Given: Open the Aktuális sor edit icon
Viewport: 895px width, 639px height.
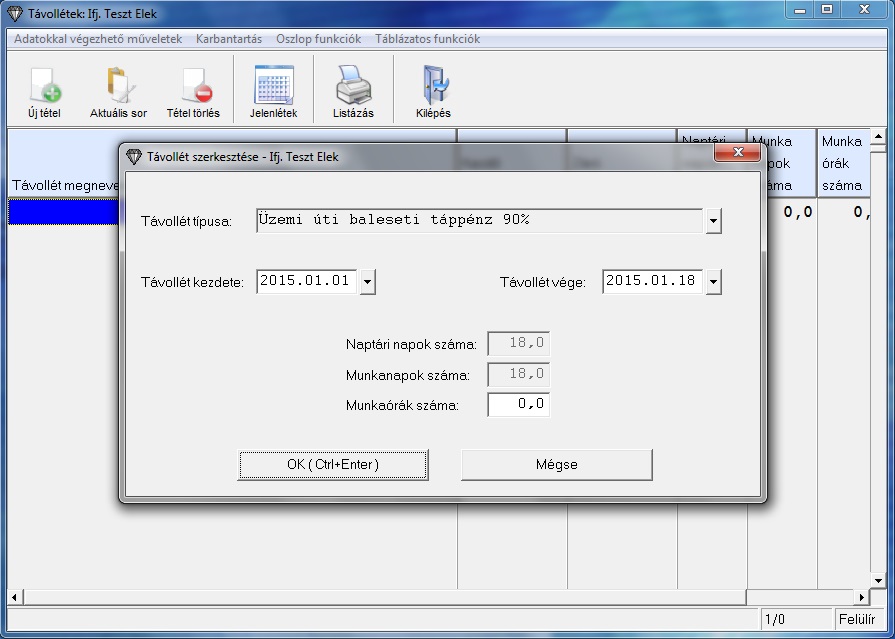Looking at the screenshot, I should (118, 86).
